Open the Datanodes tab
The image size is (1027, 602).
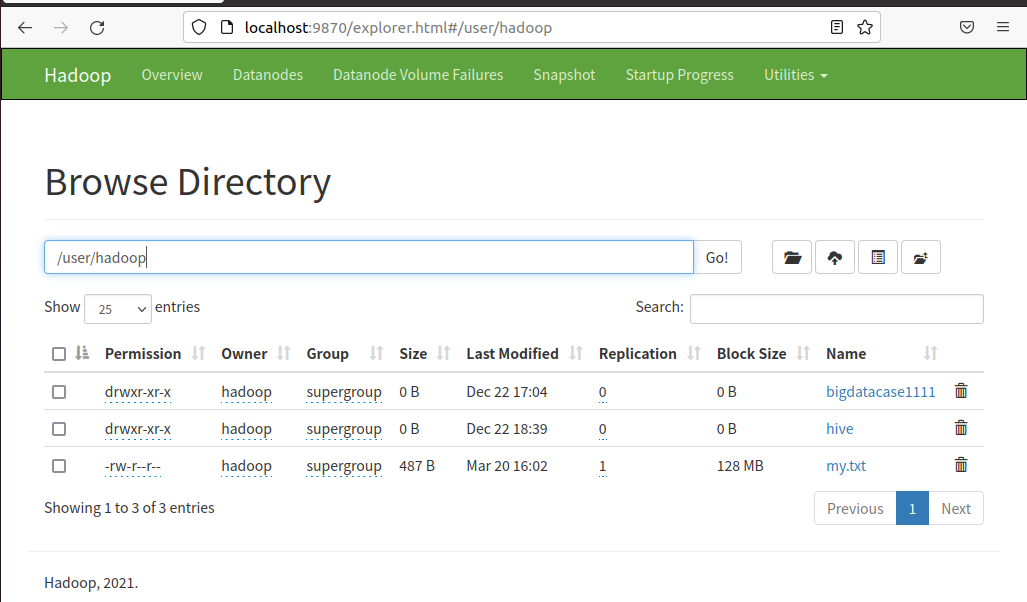coord(267,75)
